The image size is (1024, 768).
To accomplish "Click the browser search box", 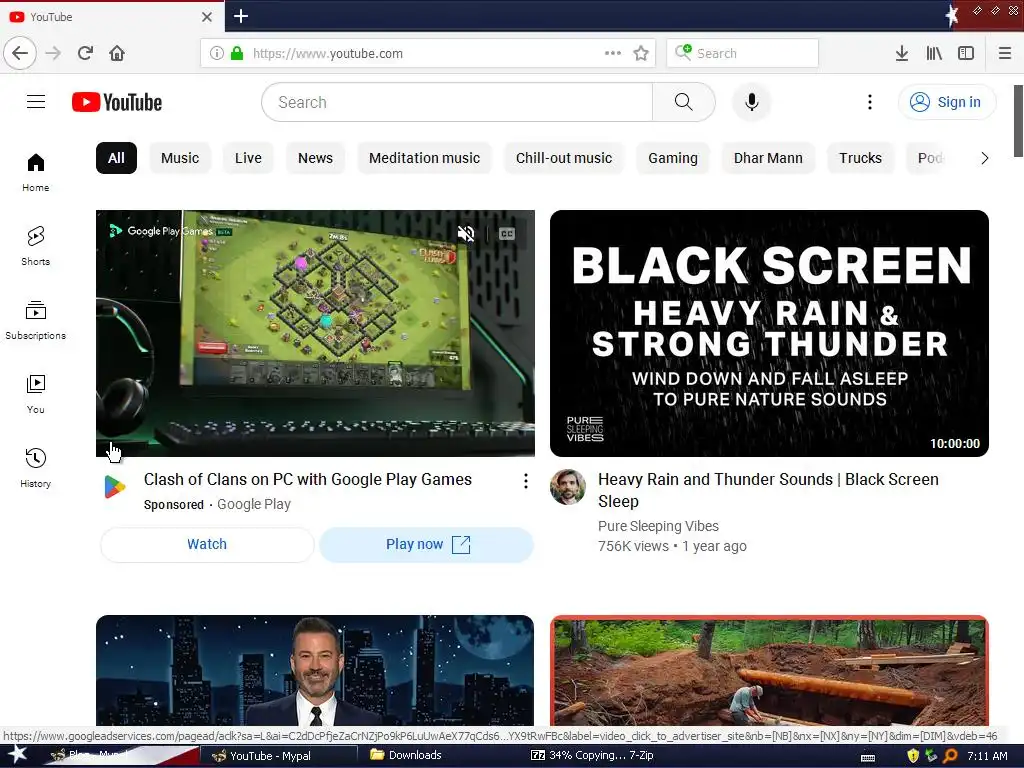I will pos(743,53).
